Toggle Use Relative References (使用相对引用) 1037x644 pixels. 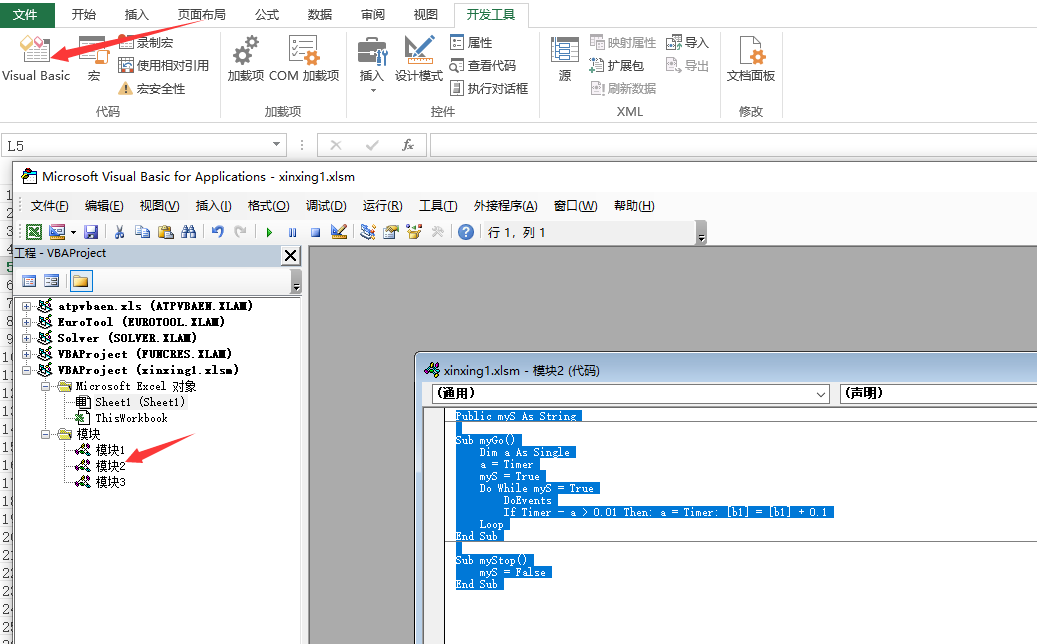163,65
